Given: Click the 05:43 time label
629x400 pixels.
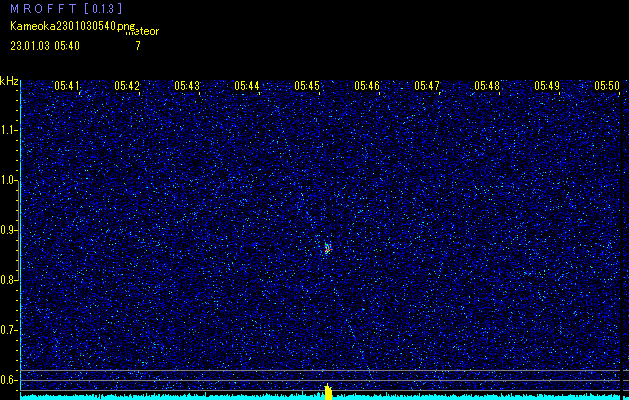Looking at the screenshot, I should point(187,85).
